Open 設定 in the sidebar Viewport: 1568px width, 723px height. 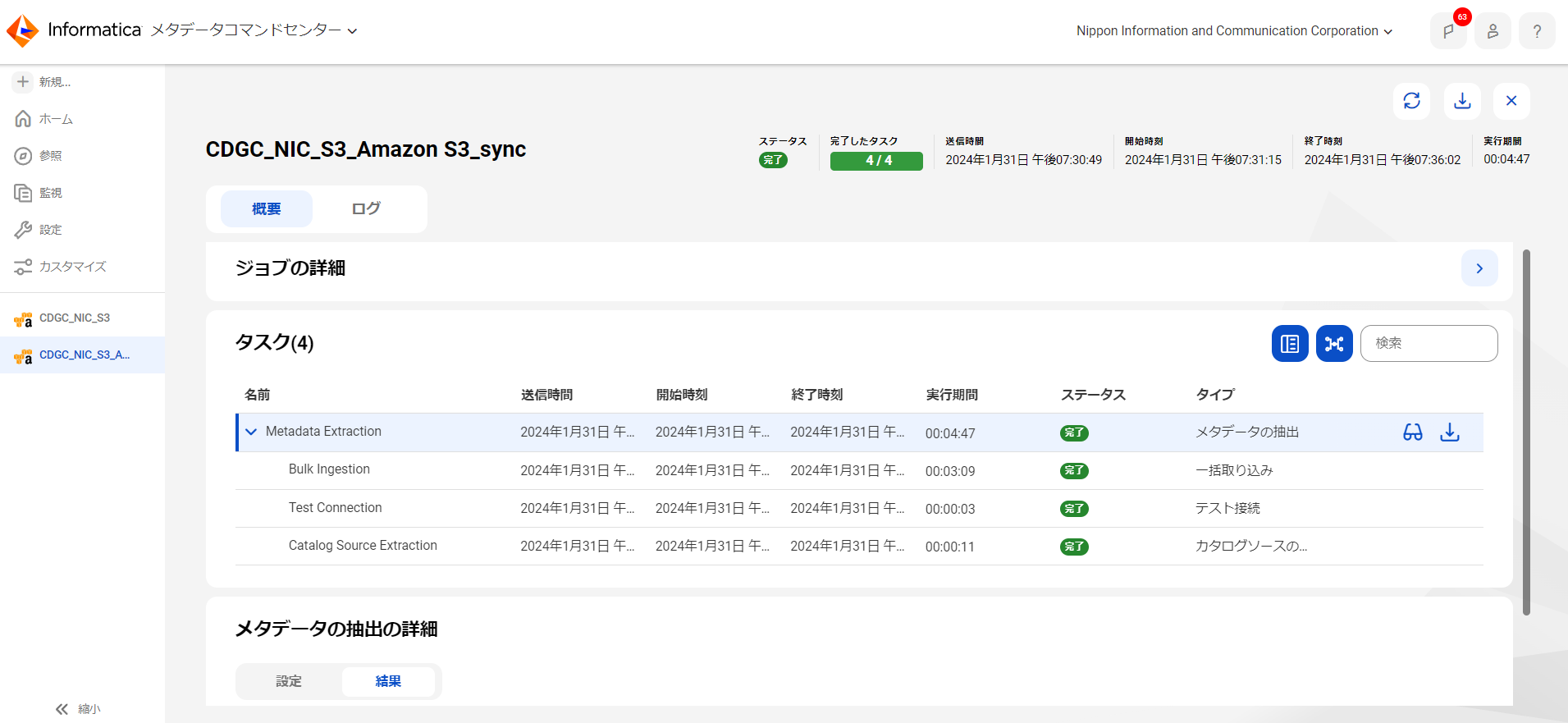point(39,230)
